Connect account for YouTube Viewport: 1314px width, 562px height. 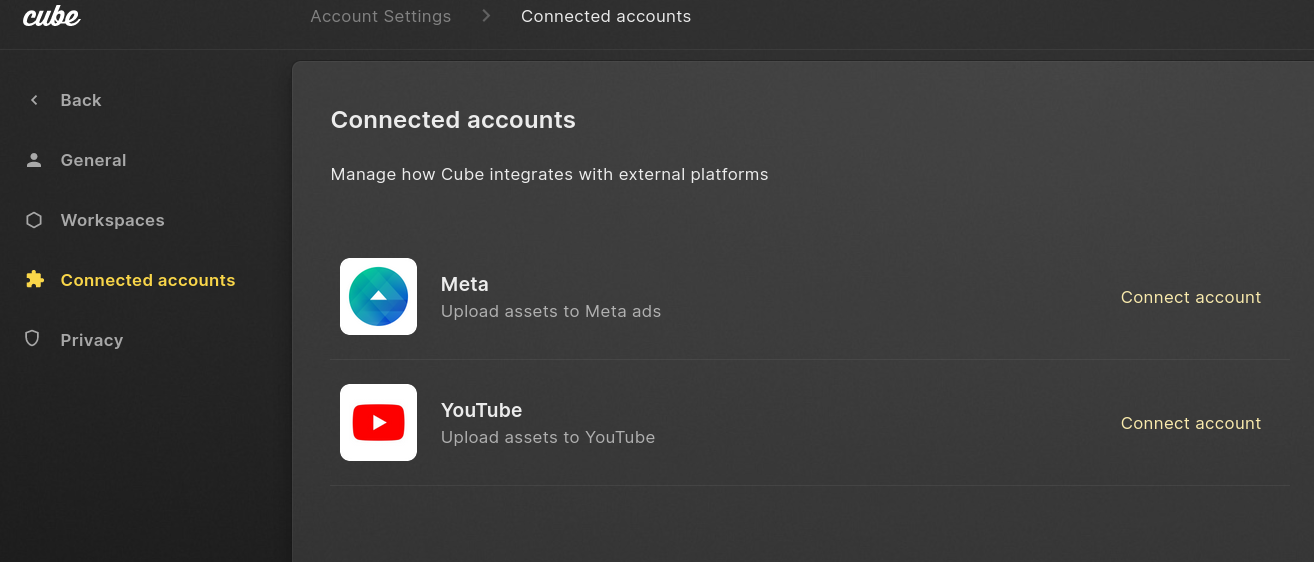click(1191, 423)
